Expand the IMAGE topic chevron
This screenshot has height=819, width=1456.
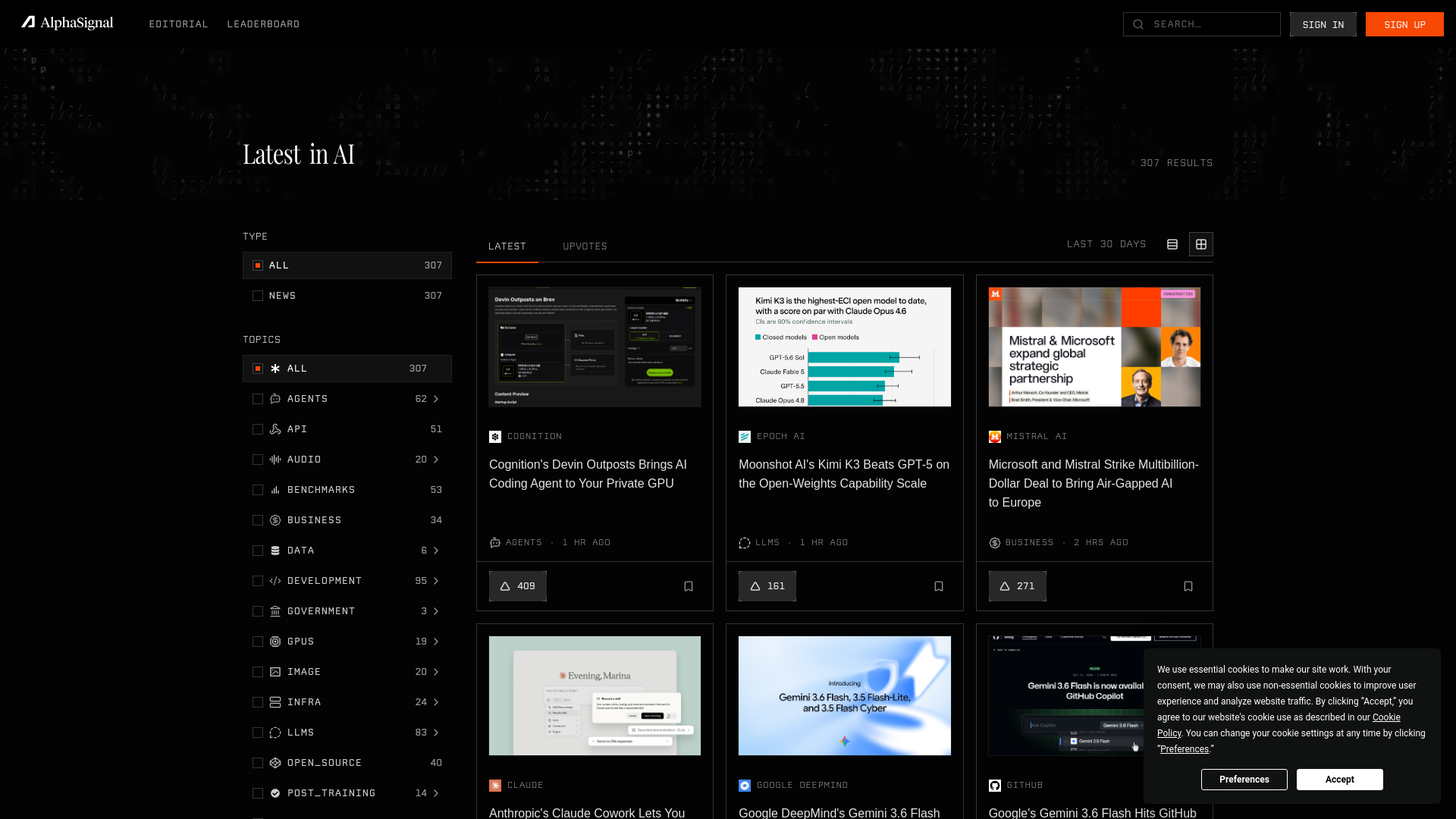point(436,672)
